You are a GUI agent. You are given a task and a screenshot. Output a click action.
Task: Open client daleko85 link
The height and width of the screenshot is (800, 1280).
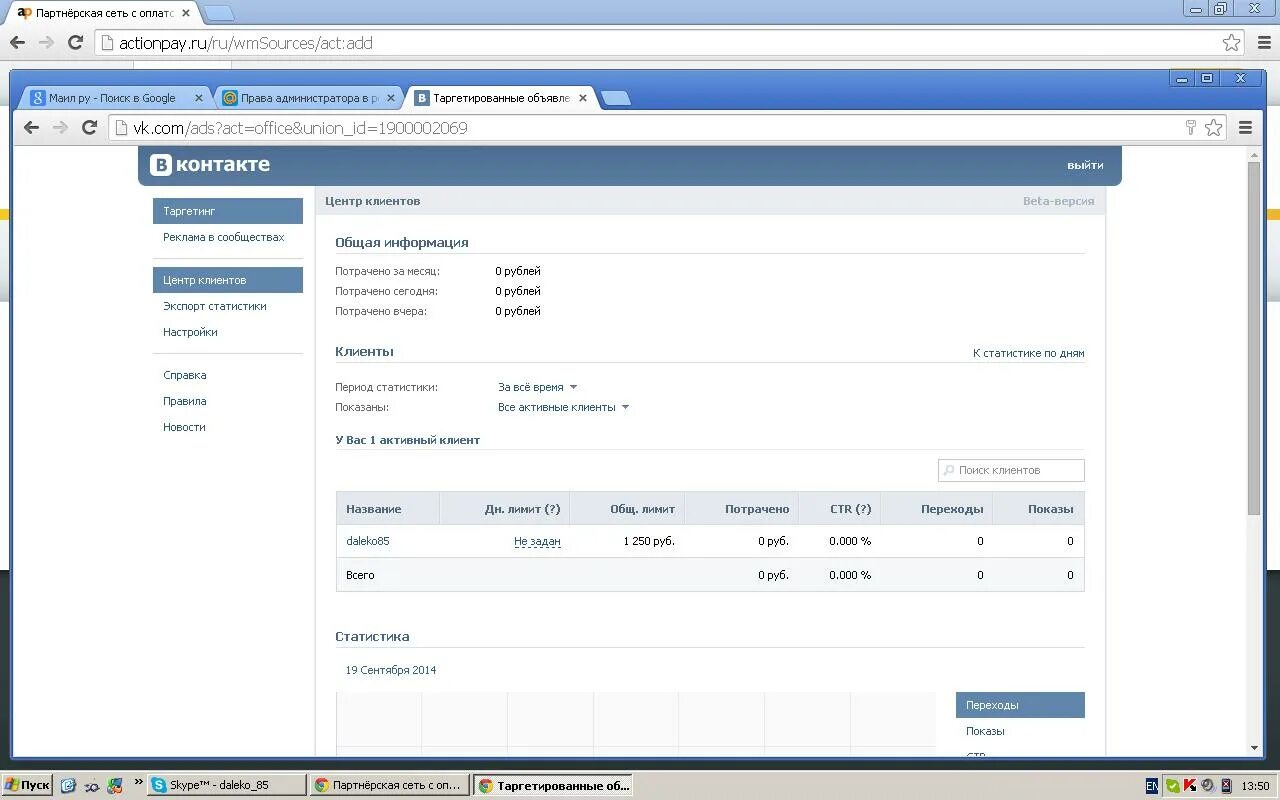coord(368,541)
